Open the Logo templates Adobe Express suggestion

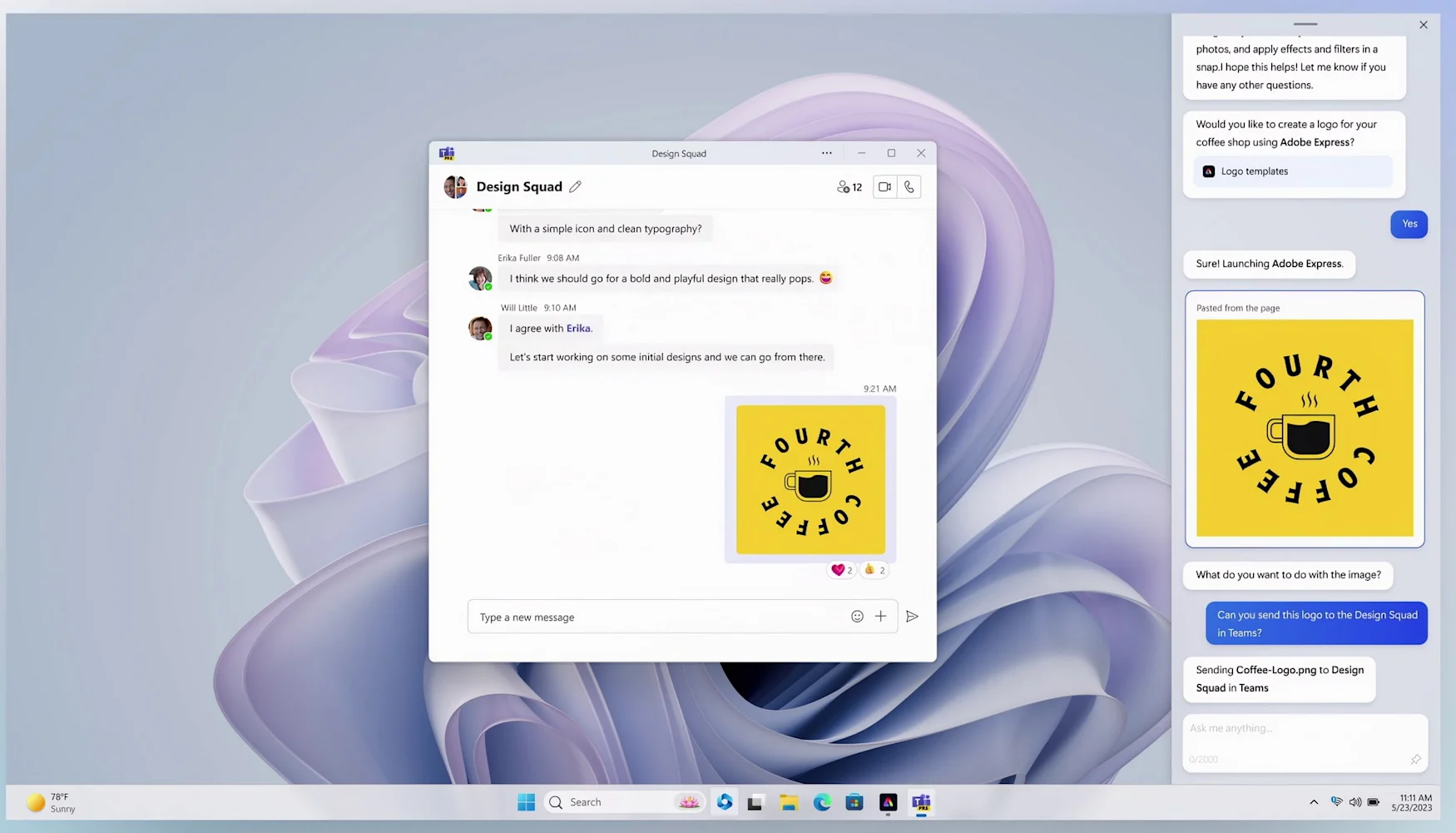pos(1292,171)
